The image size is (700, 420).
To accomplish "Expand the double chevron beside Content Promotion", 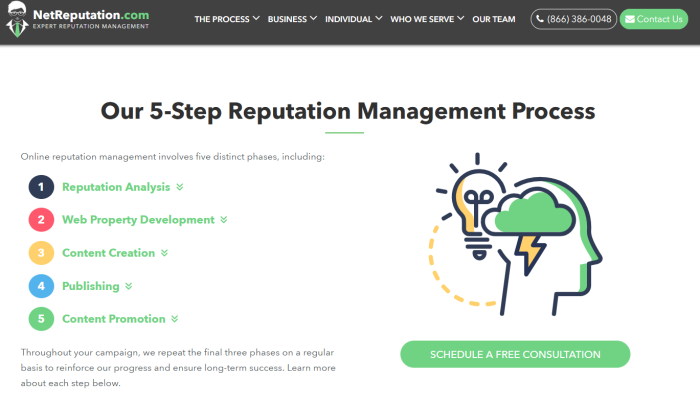I will [175, 319].
